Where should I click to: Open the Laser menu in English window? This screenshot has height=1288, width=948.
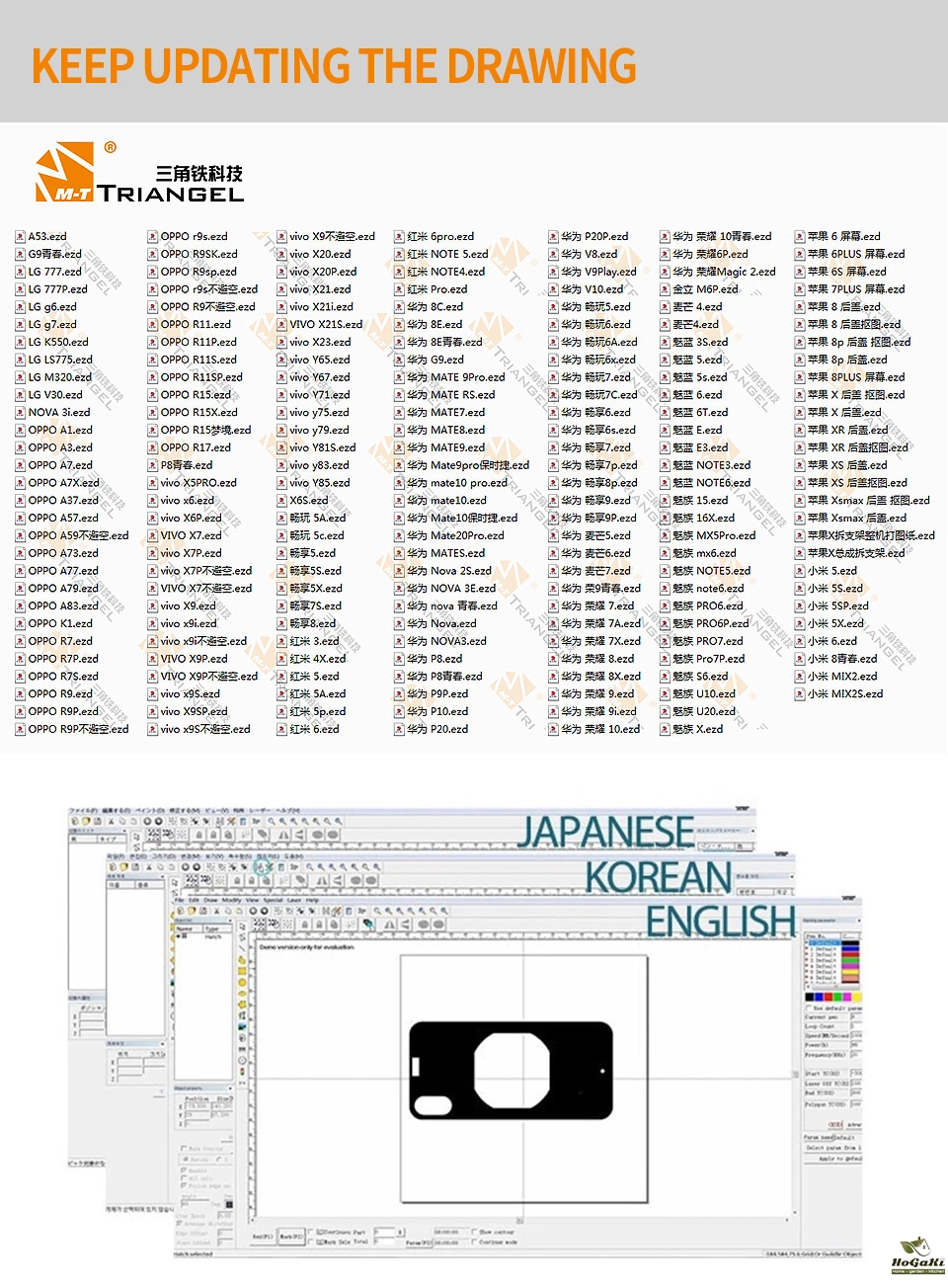[x=293, y=901]
